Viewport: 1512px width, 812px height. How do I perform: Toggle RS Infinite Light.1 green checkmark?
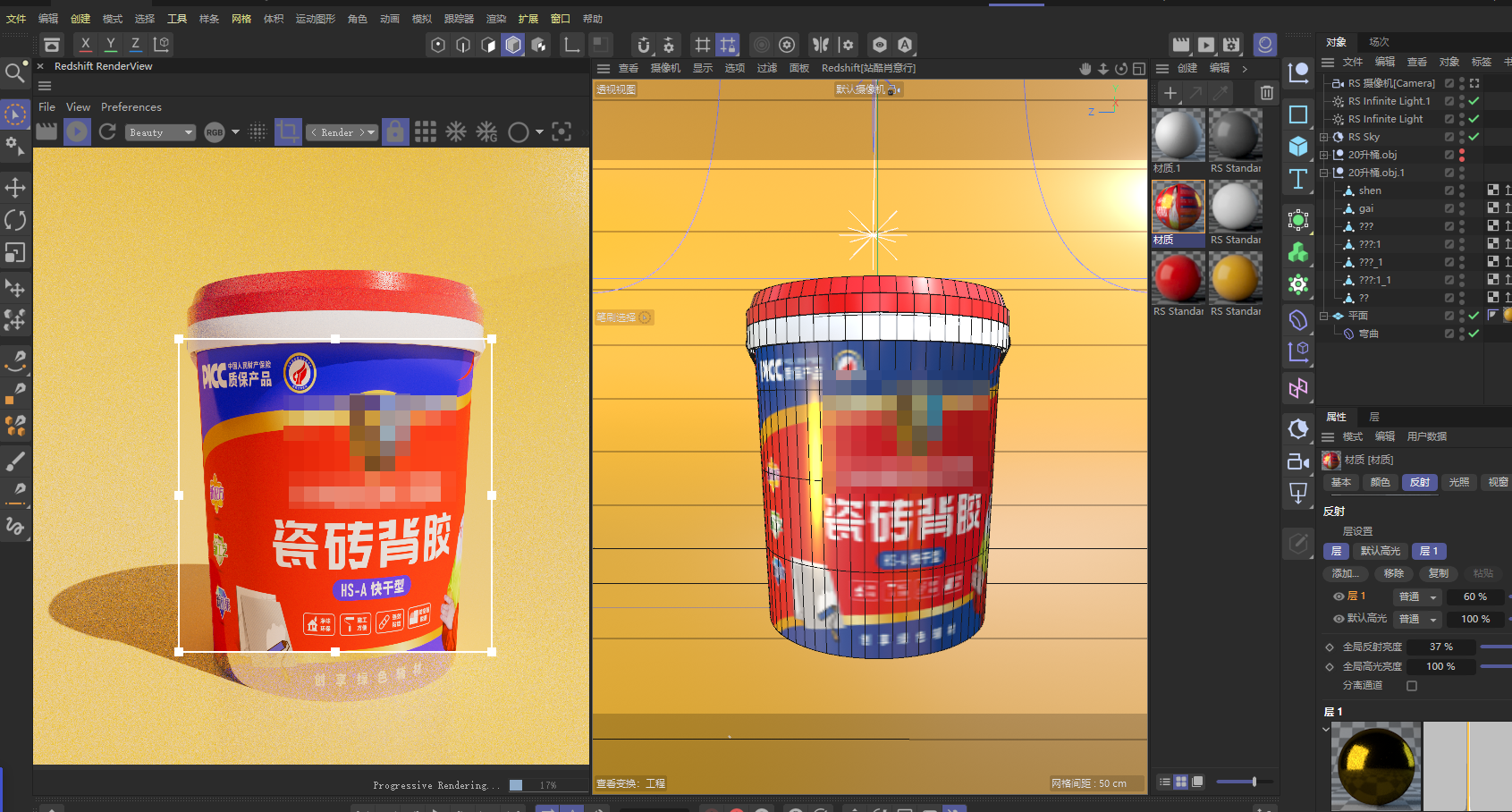tap(1474, 101)
